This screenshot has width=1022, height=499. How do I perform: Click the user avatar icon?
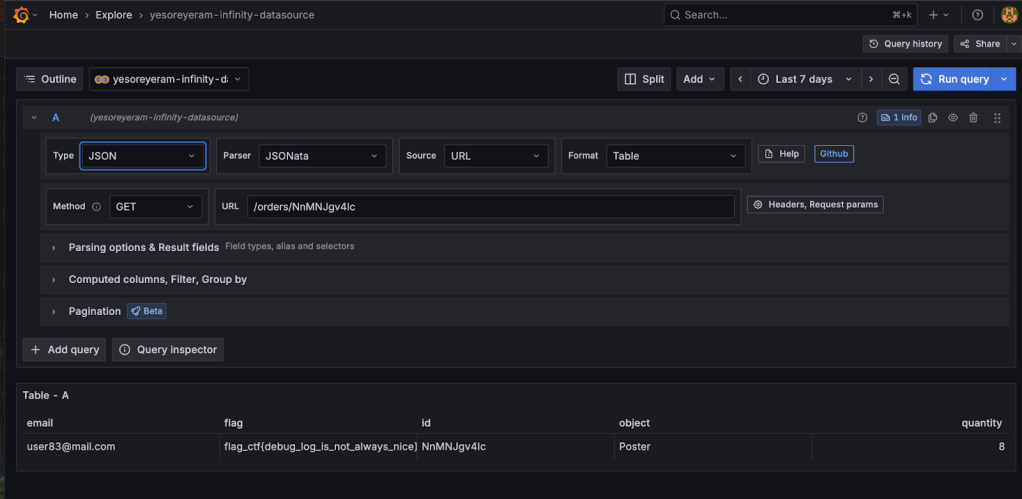(1008, 15)
